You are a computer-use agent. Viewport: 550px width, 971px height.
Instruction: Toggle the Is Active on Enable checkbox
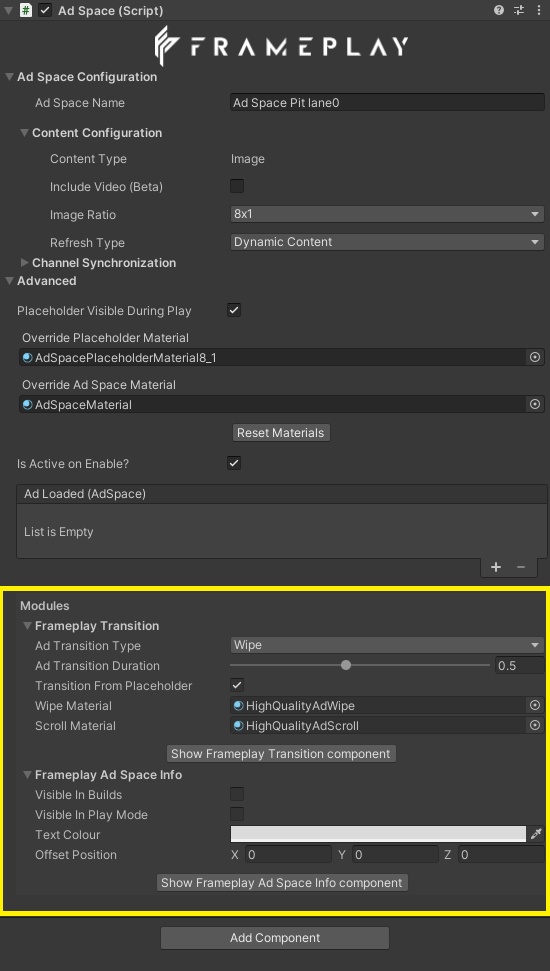pos(234,463)
